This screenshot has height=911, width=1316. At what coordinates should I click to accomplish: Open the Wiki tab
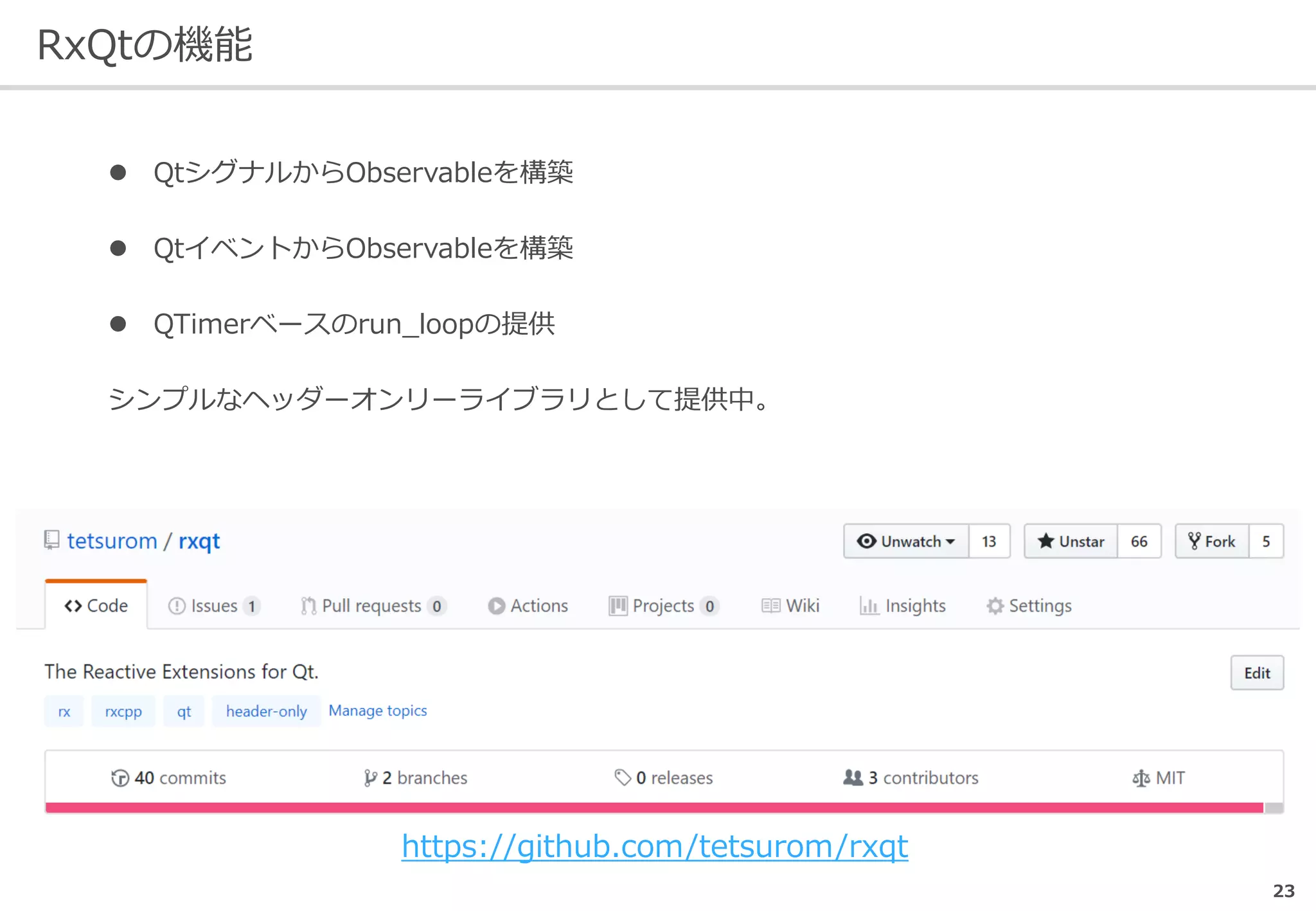click(790, 606)
